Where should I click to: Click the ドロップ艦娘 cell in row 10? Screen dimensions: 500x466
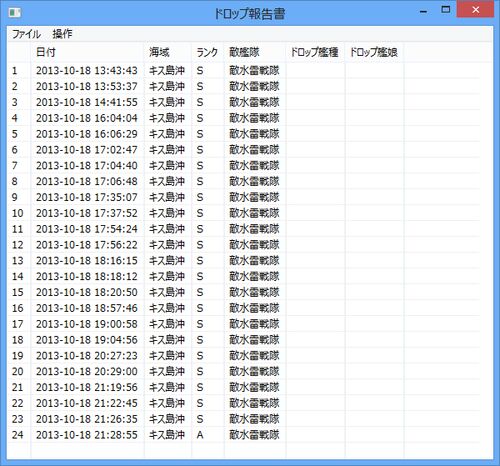point(375,213)
